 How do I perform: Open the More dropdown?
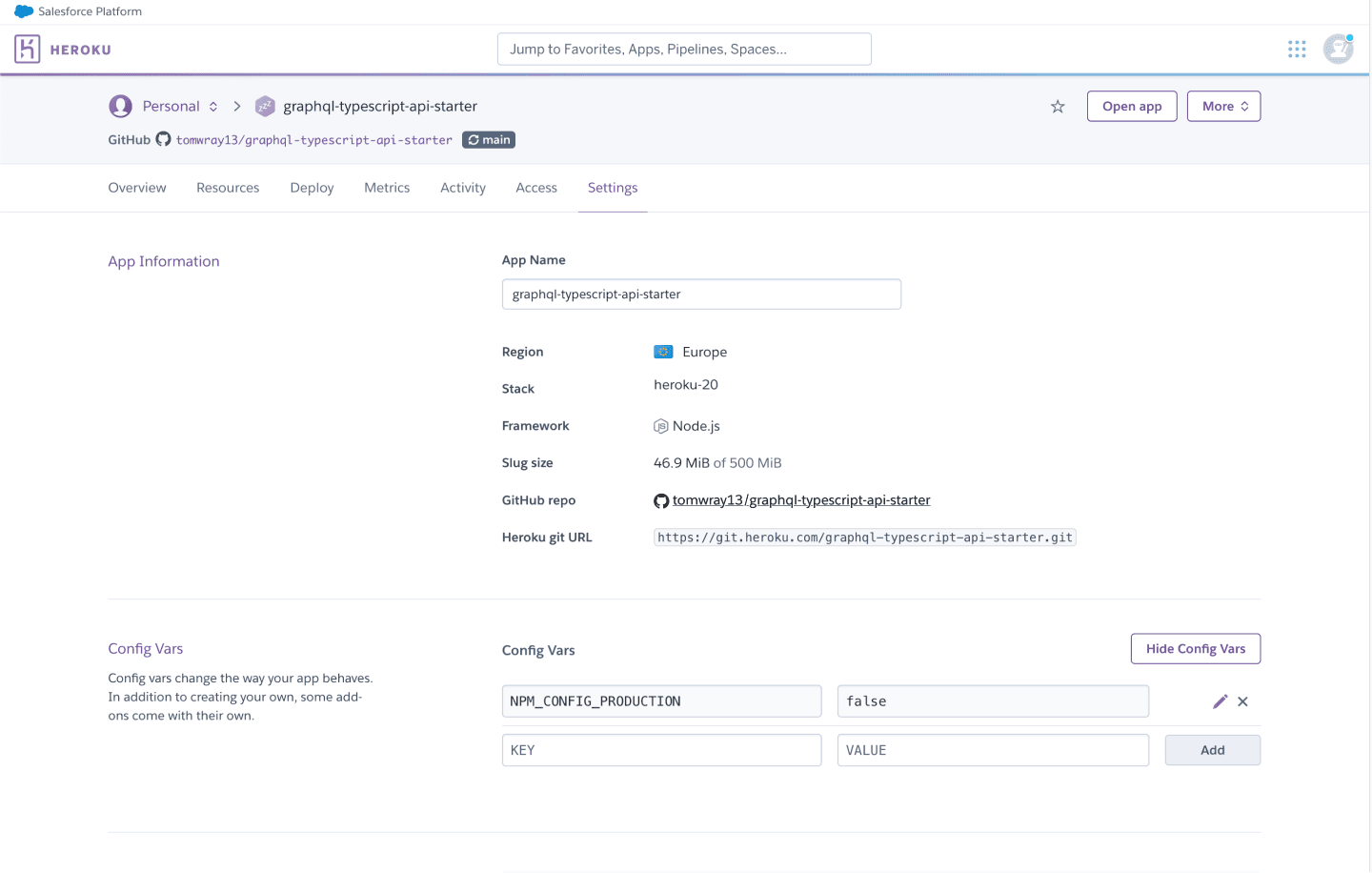tap(1223, 106)
